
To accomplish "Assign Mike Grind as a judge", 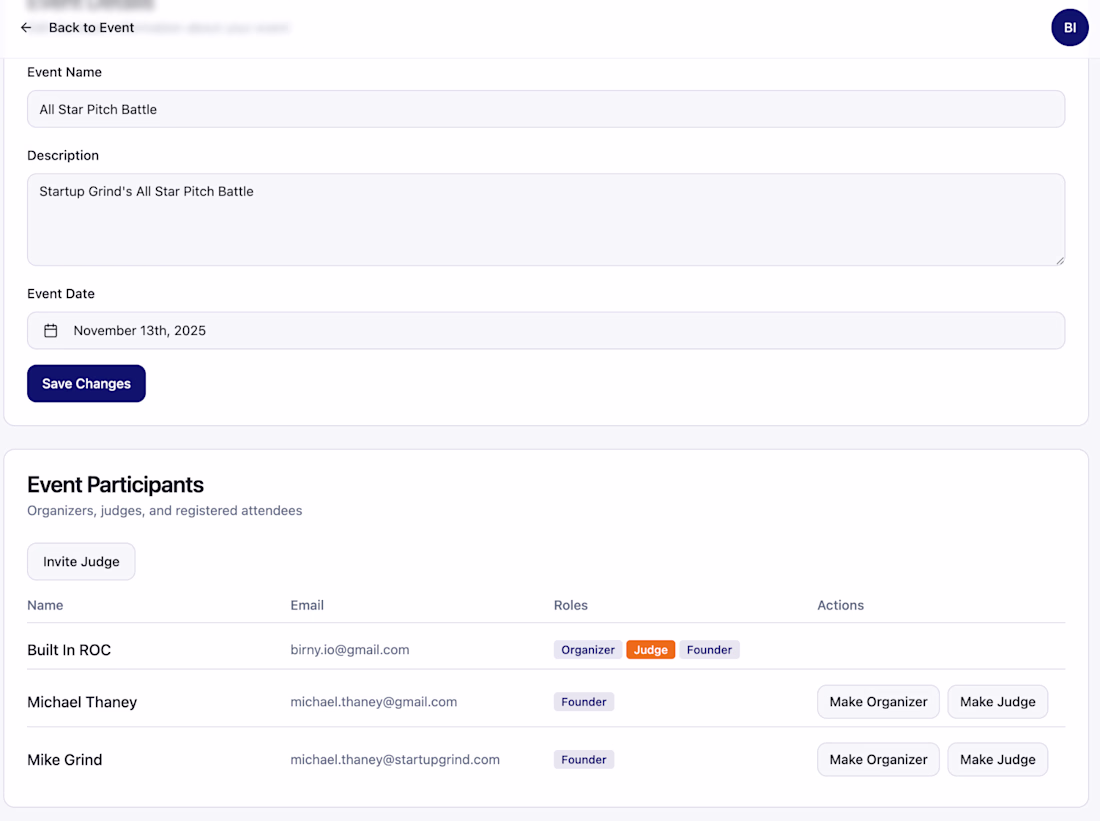I will click(997, 760).
